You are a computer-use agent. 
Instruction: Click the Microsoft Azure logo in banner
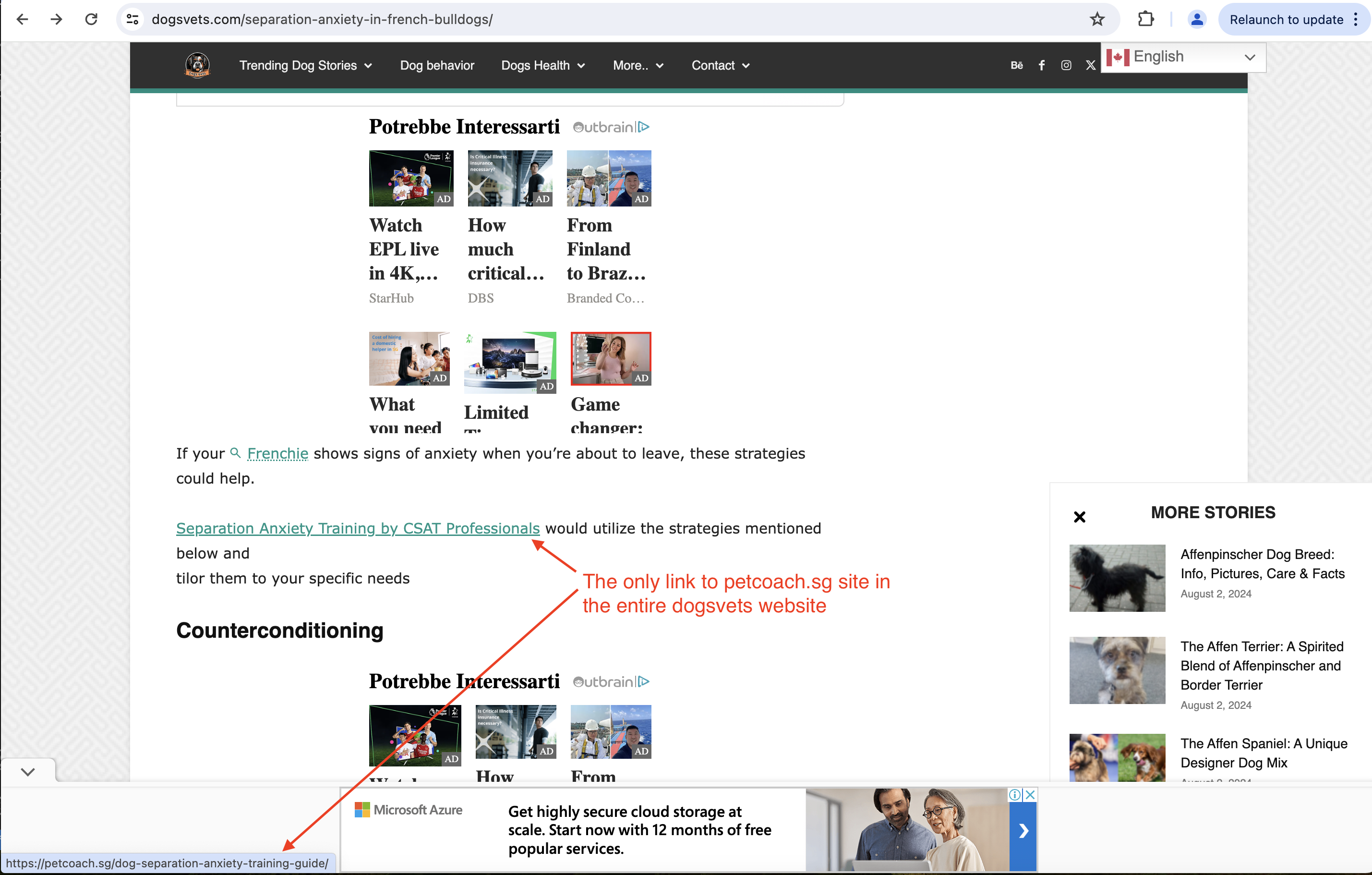(408, 809)
